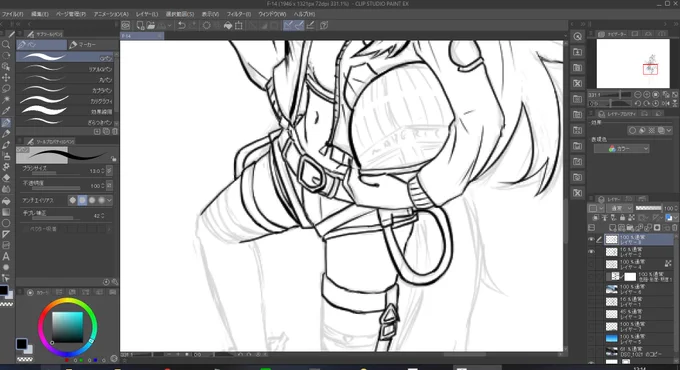Click the brush size slider bar
The height and width of the screenshot is (370, 680).
(55, 174)
